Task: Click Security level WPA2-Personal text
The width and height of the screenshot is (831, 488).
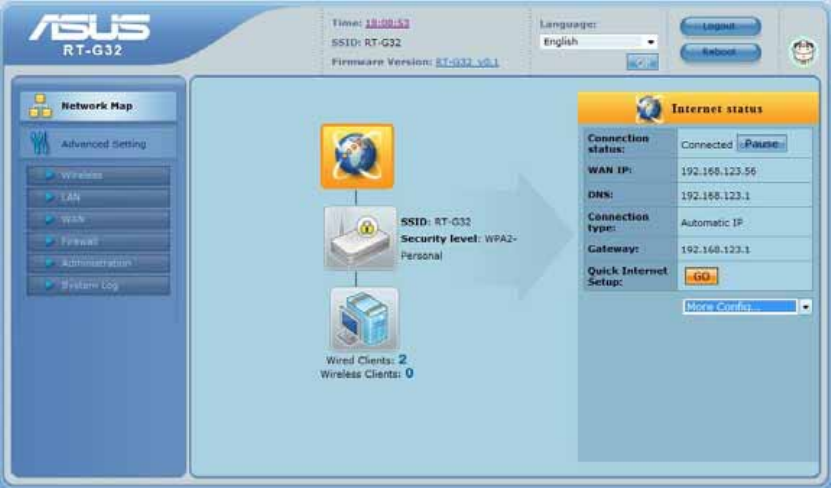Action: [458, 247]
